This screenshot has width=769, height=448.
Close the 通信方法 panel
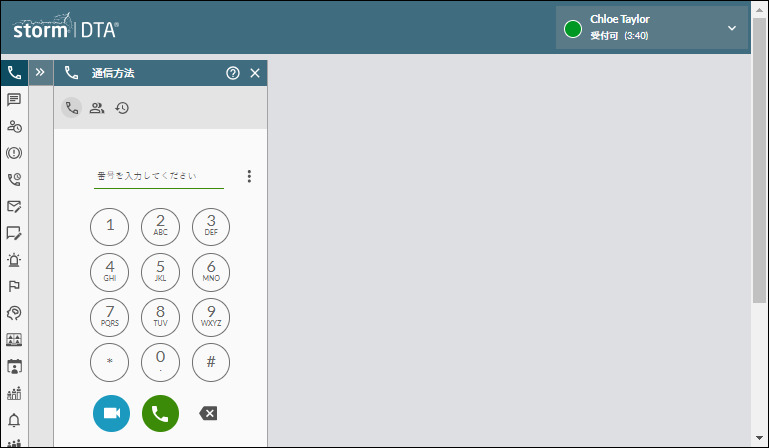[255, 73]
